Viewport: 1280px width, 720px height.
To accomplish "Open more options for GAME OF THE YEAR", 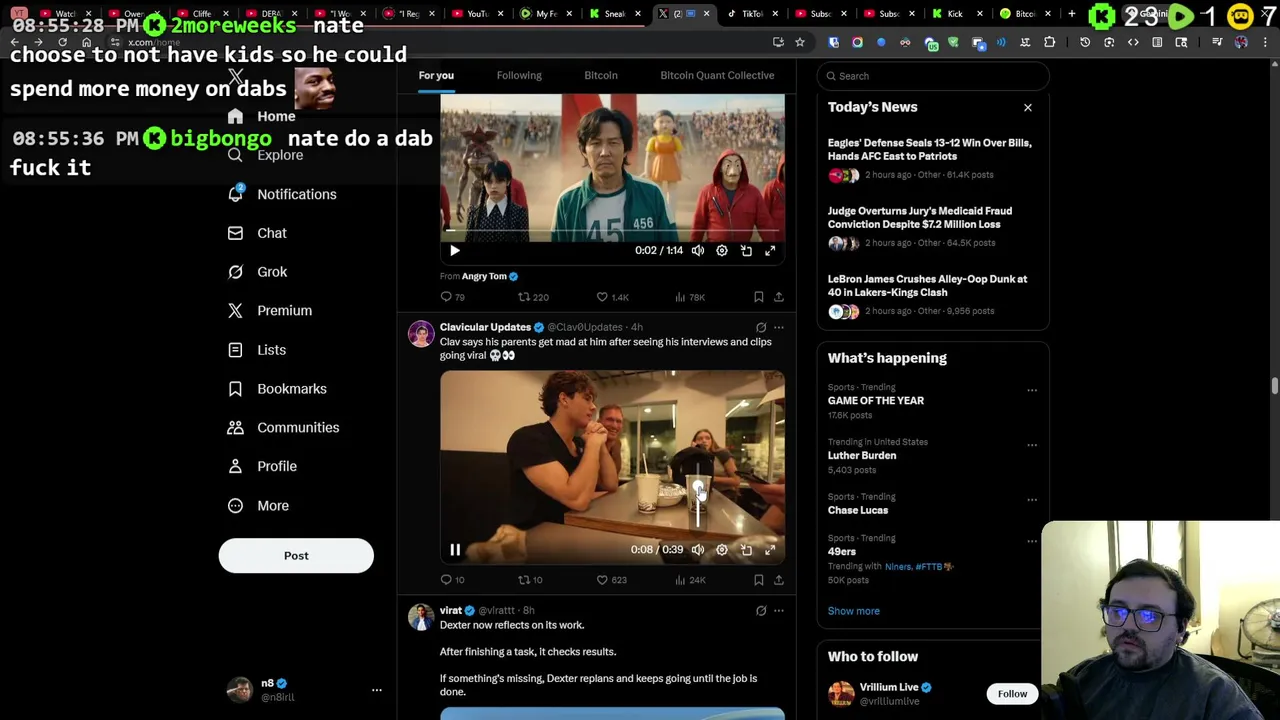I will point(1031,390).
